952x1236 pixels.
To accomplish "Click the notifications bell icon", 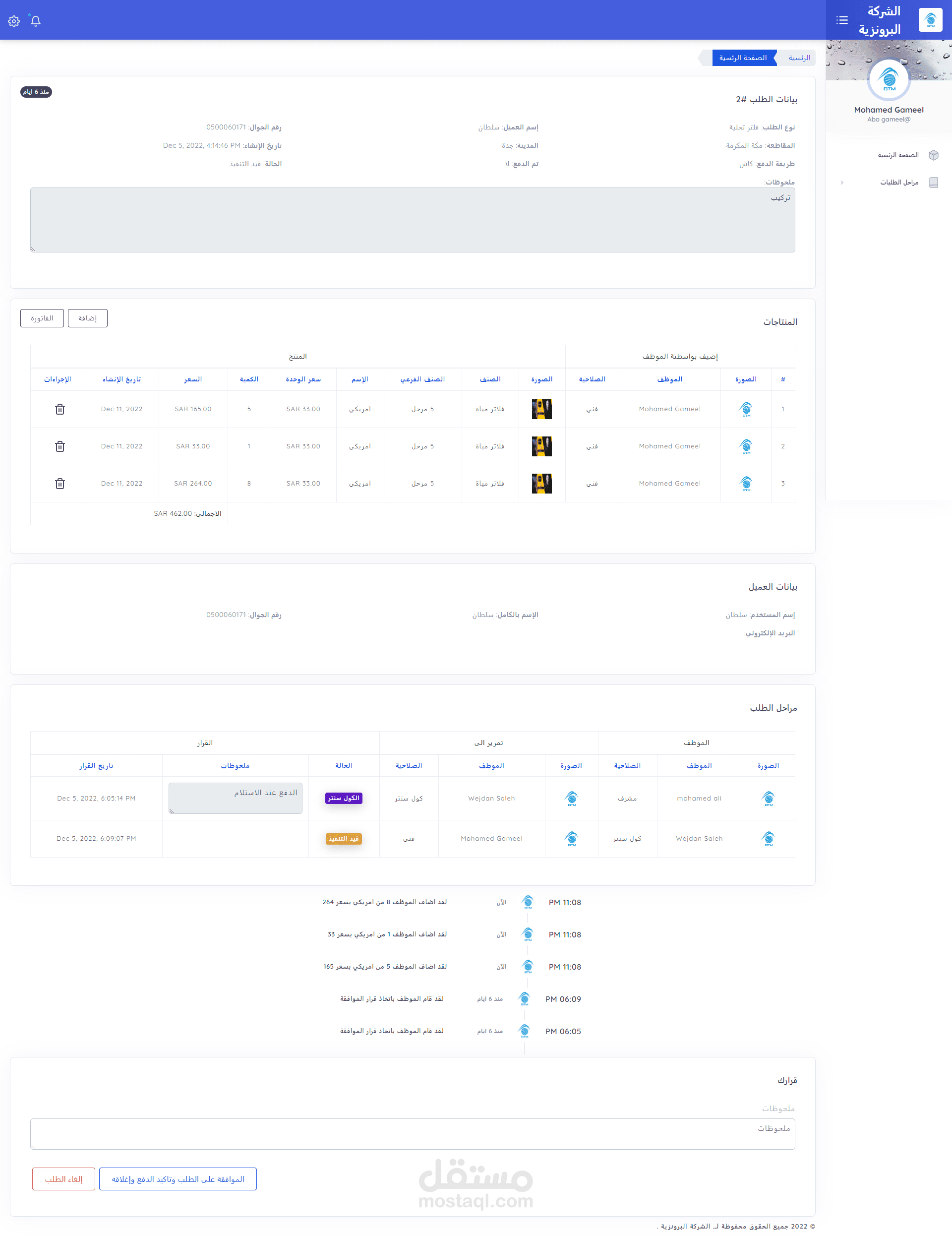I will (36, 21).
